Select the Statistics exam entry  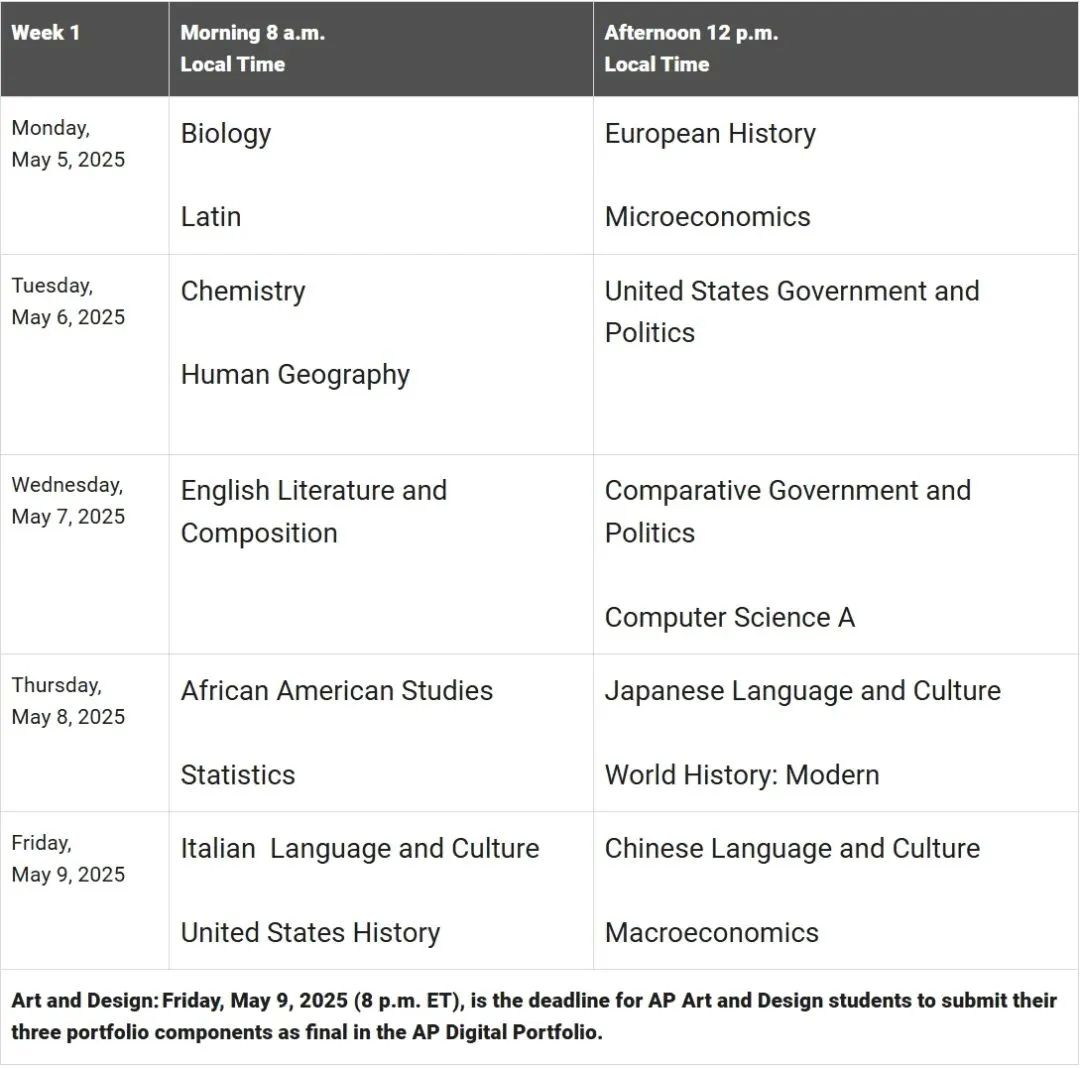coord(238,775)
